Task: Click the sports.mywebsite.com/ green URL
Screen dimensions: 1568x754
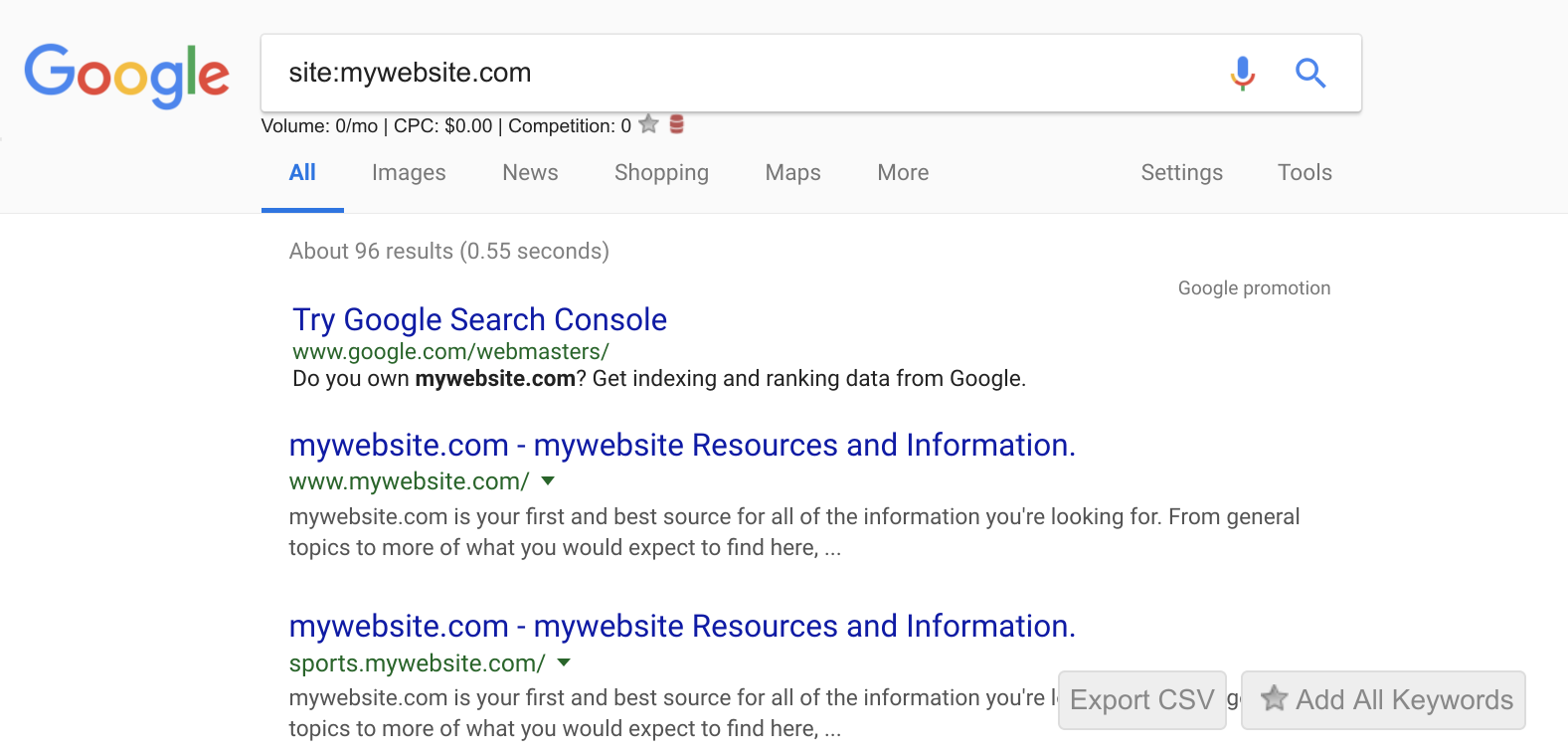Action: point(417,662)
